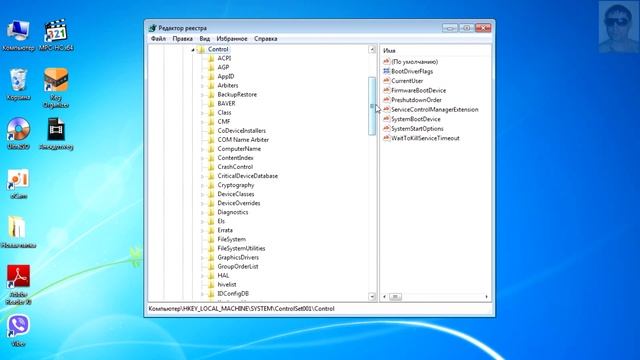The height and width of the screenshot is (360, 640).
Task: Select the Errata key
Action: 225,230
